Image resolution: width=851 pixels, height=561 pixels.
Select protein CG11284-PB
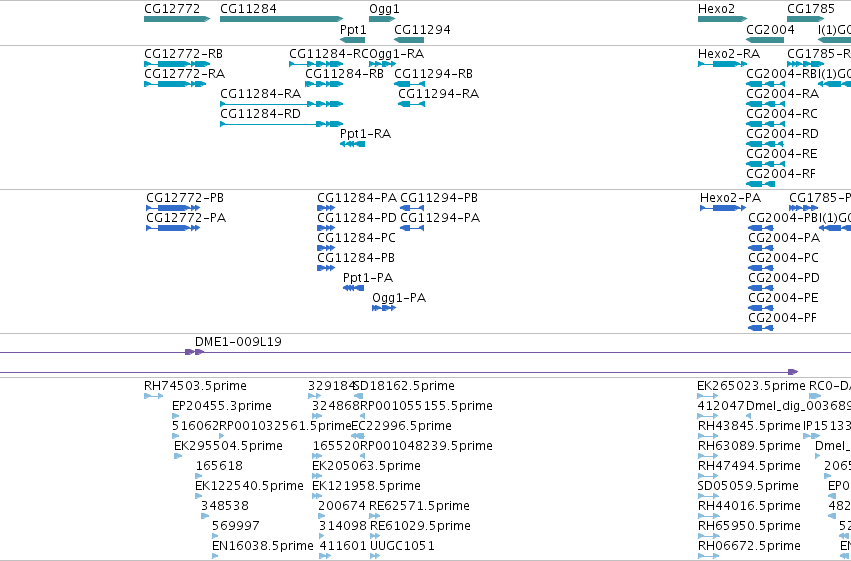pos(326,268)
